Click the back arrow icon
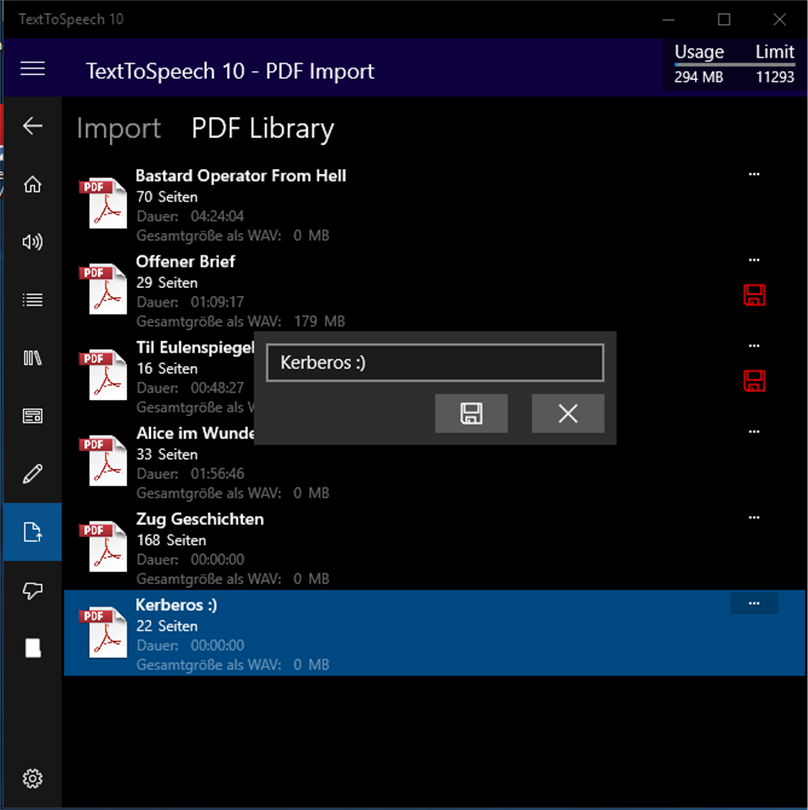 (33, 126)
